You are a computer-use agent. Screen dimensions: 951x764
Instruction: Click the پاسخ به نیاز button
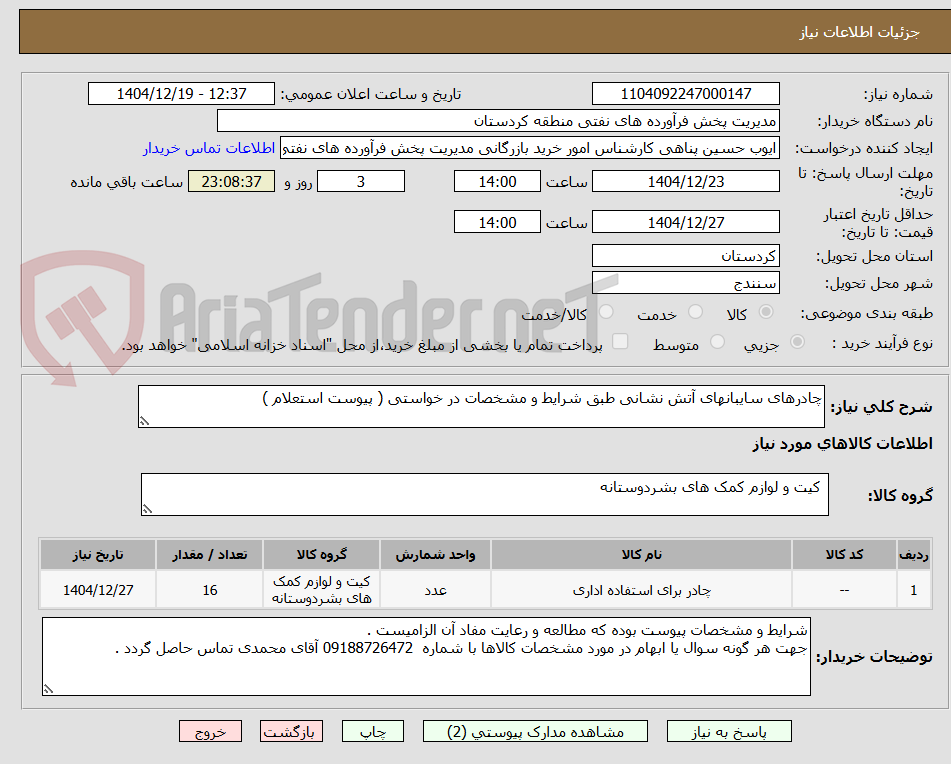pos(729,731)
